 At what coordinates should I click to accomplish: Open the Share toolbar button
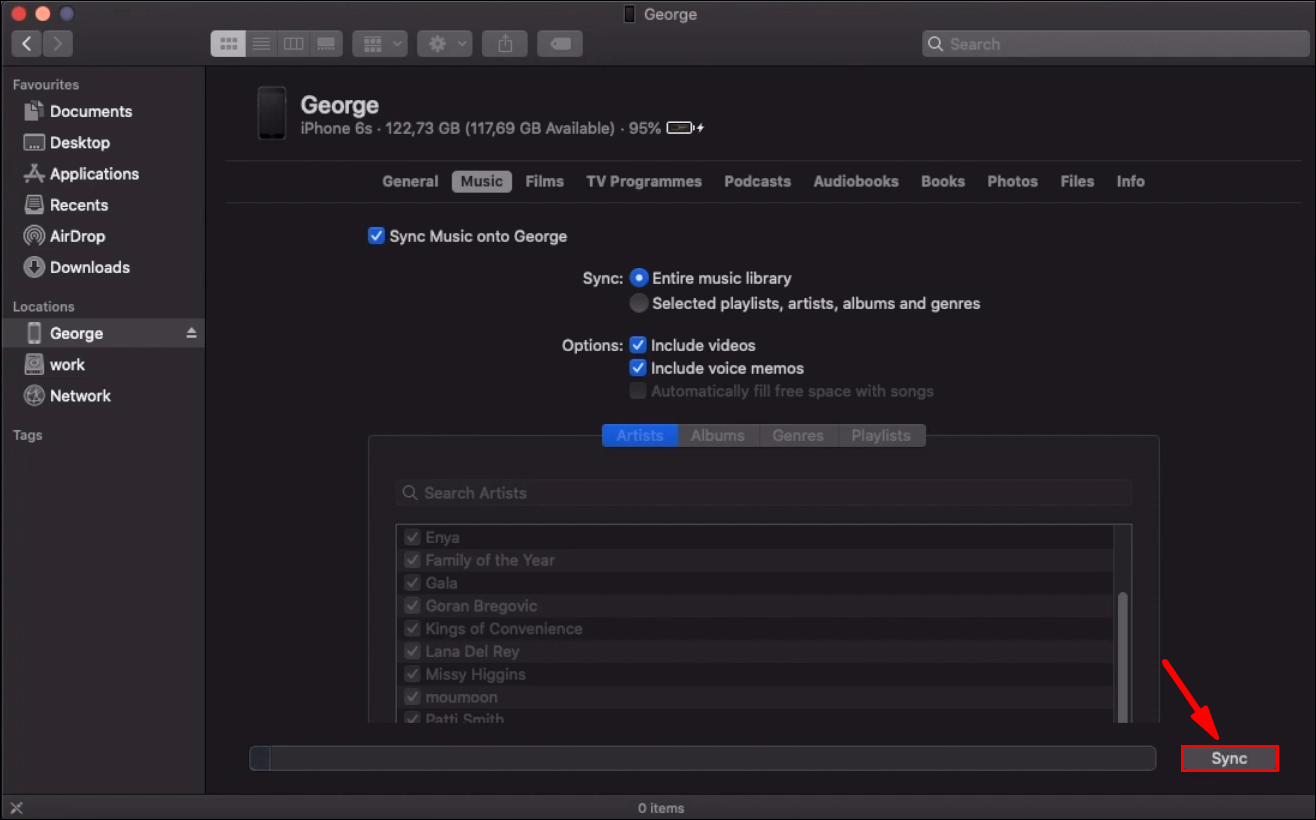pyautogui.click(x=505, y=44)
